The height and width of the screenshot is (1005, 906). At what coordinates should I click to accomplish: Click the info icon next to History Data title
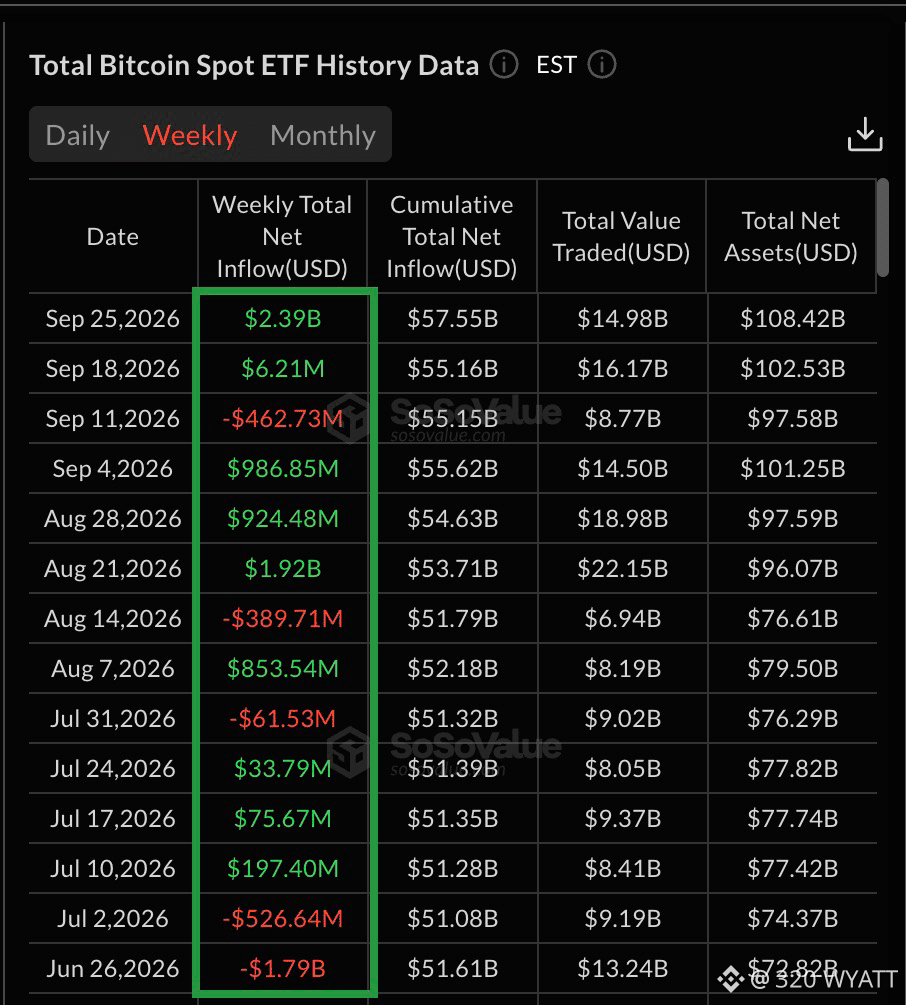click(504, 65)
